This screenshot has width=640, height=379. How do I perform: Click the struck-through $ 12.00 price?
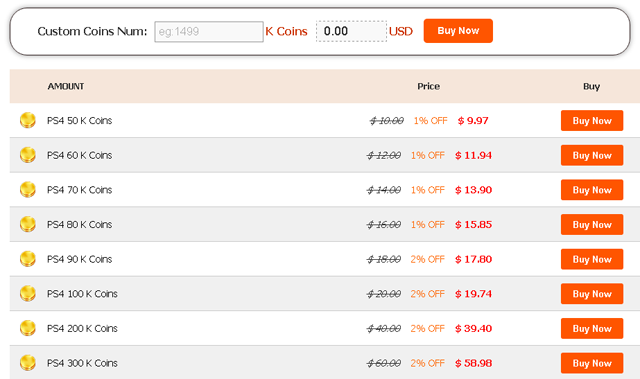tap(384, 155)
